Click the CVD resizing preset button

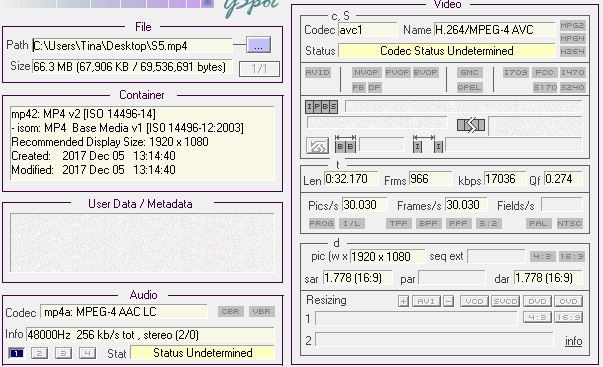coord(568,301)
